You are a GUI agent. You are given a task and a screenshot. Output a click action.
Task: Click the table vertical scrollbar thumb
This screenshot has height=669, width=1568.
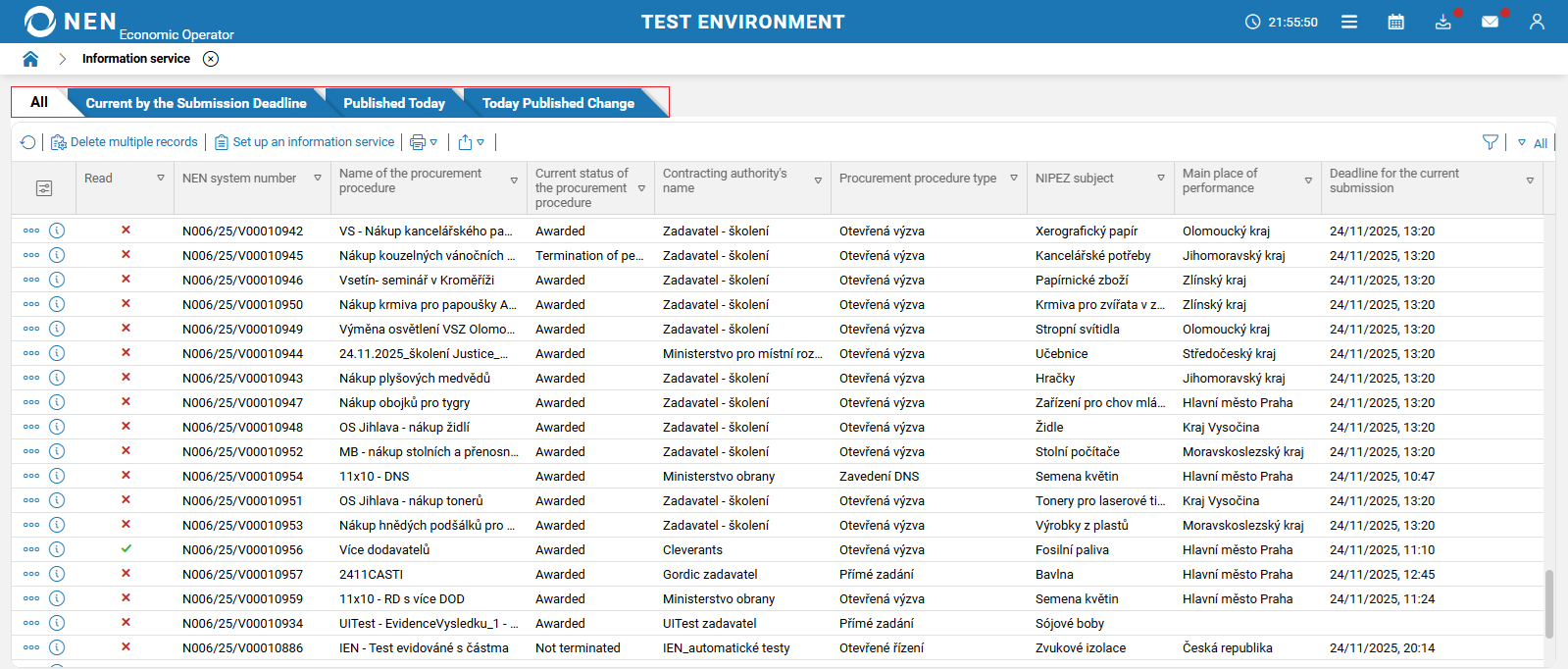click(1549, 604)
